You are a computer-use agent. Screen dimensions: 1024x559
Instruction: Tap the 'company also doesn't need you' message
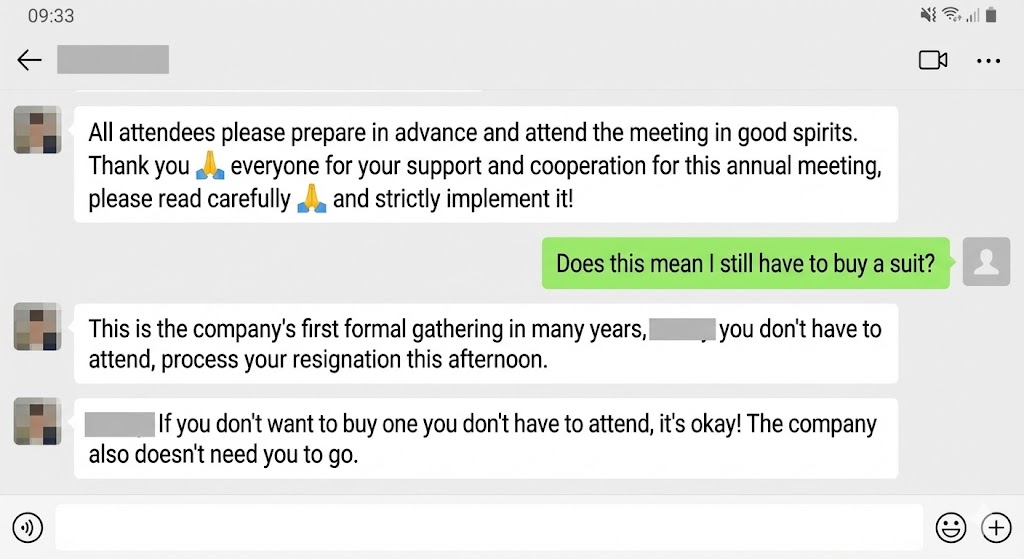pos(485,438)
